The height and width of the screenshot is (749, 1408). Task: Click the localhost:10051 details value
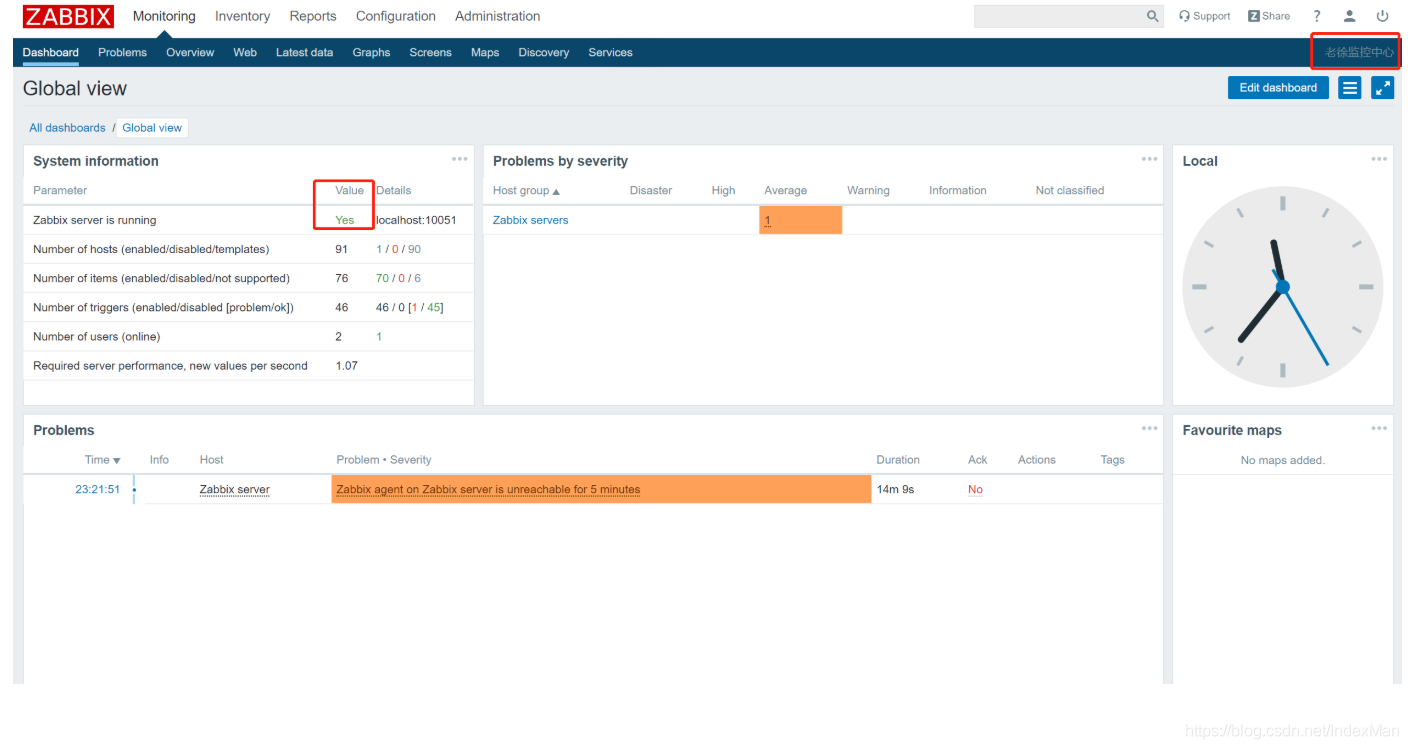(416, 220)
